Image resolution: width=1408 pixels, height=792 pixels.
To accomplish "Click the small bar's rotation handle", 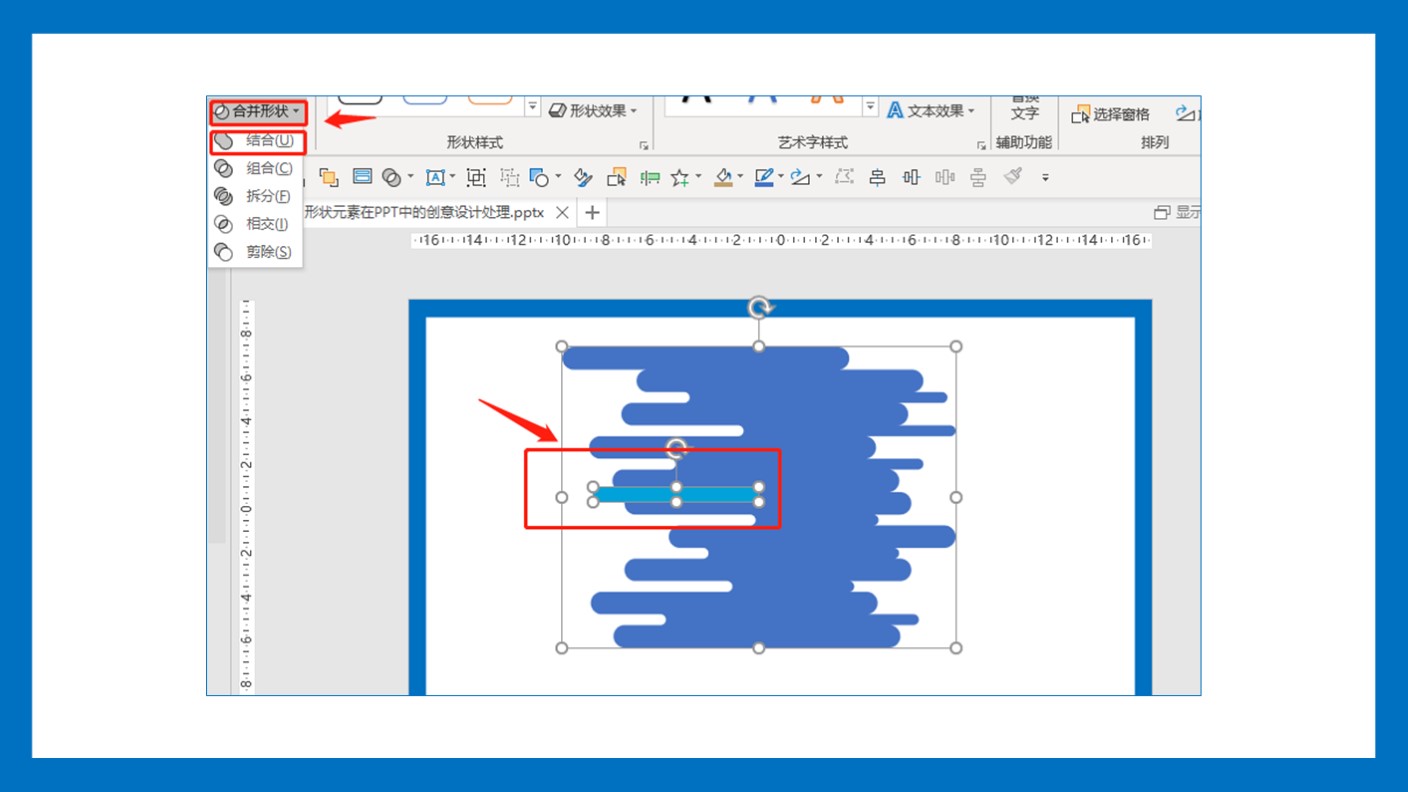I will tap(677, 448).
